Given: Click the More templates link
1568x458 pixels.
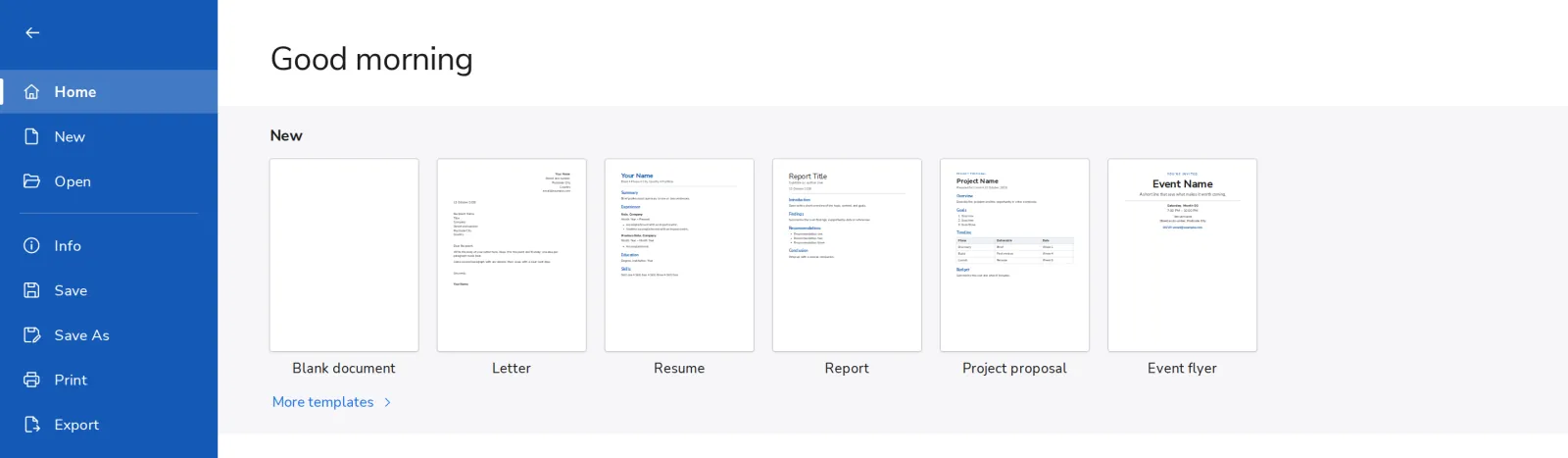Looking at the screenshot, I should pos(322,402).
